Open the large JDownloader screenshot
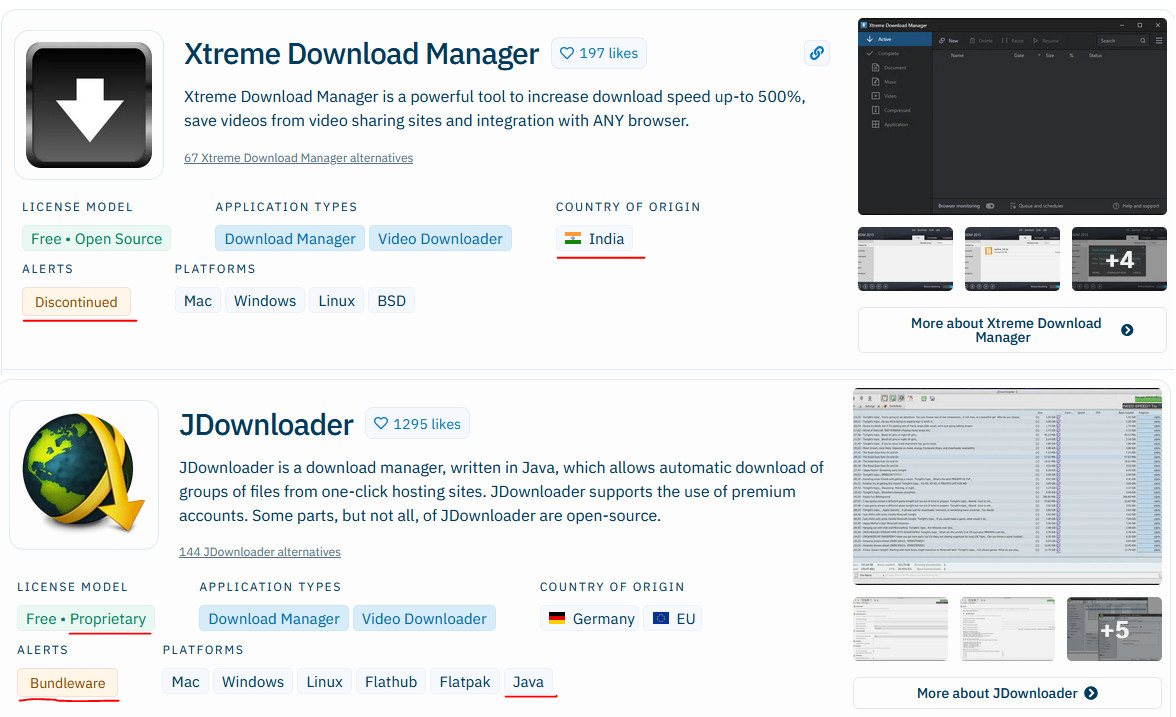This screenshot has height=717, width=1176. point(1007,487)
